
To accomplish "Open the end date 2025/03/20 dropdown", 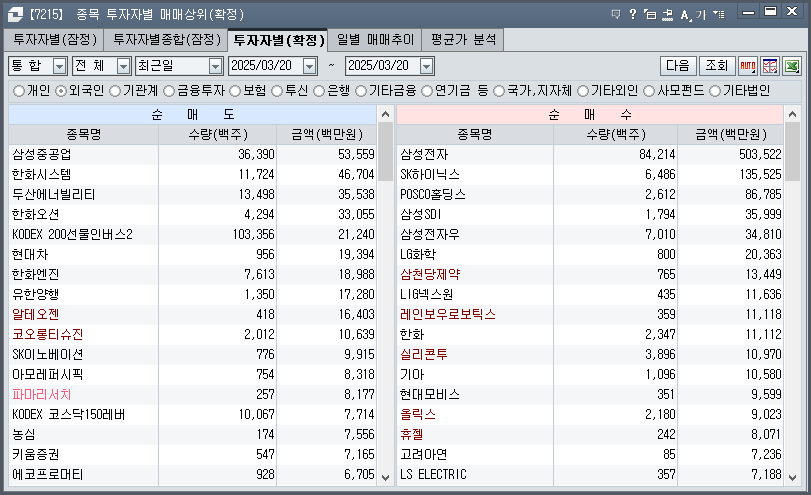I will pyautogui.click(x=426, y=66).
